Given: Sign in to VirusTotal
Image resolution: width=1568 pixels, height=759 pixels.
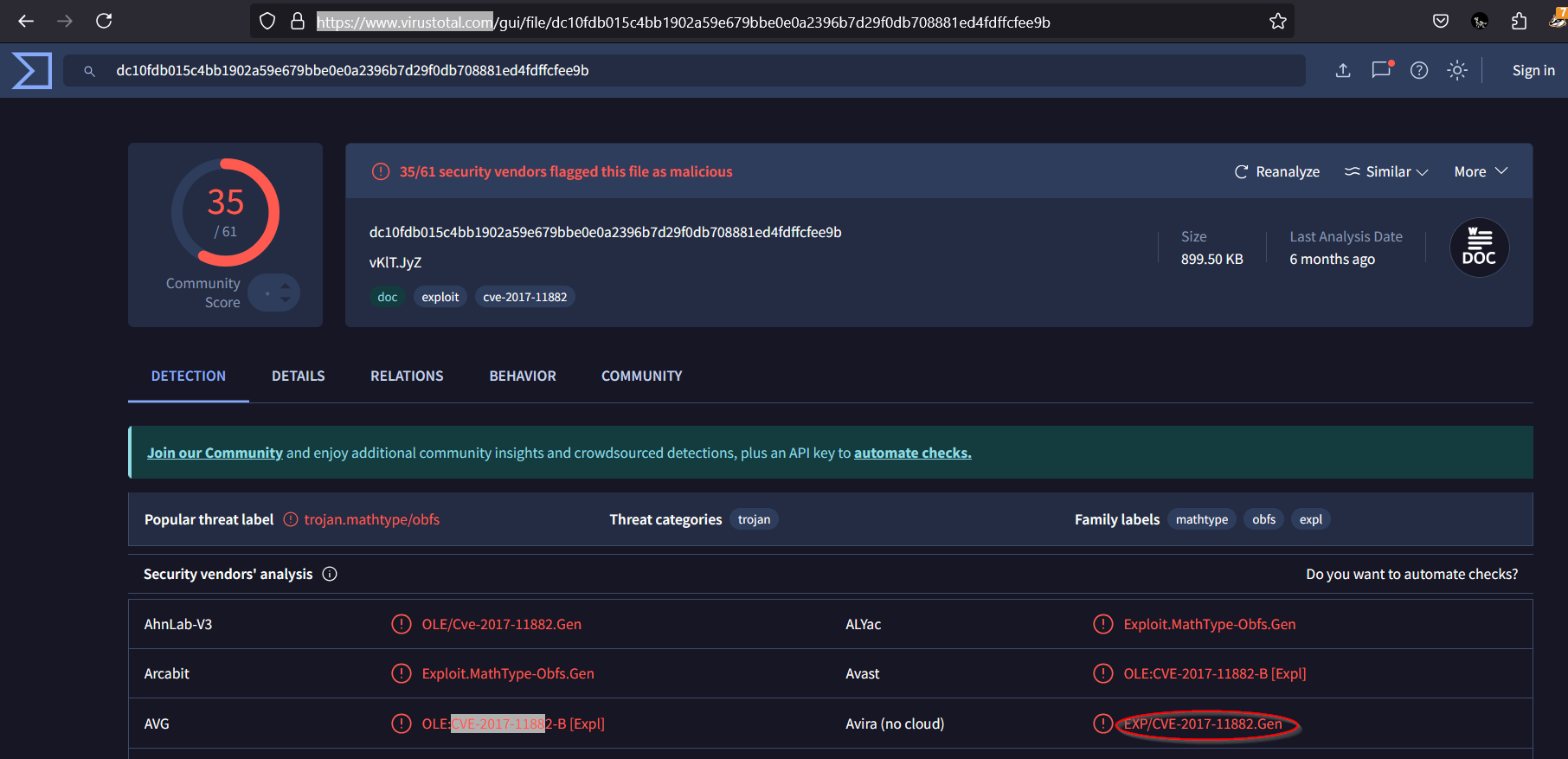Looking at the screenshot, I should tap(1533, 70).
